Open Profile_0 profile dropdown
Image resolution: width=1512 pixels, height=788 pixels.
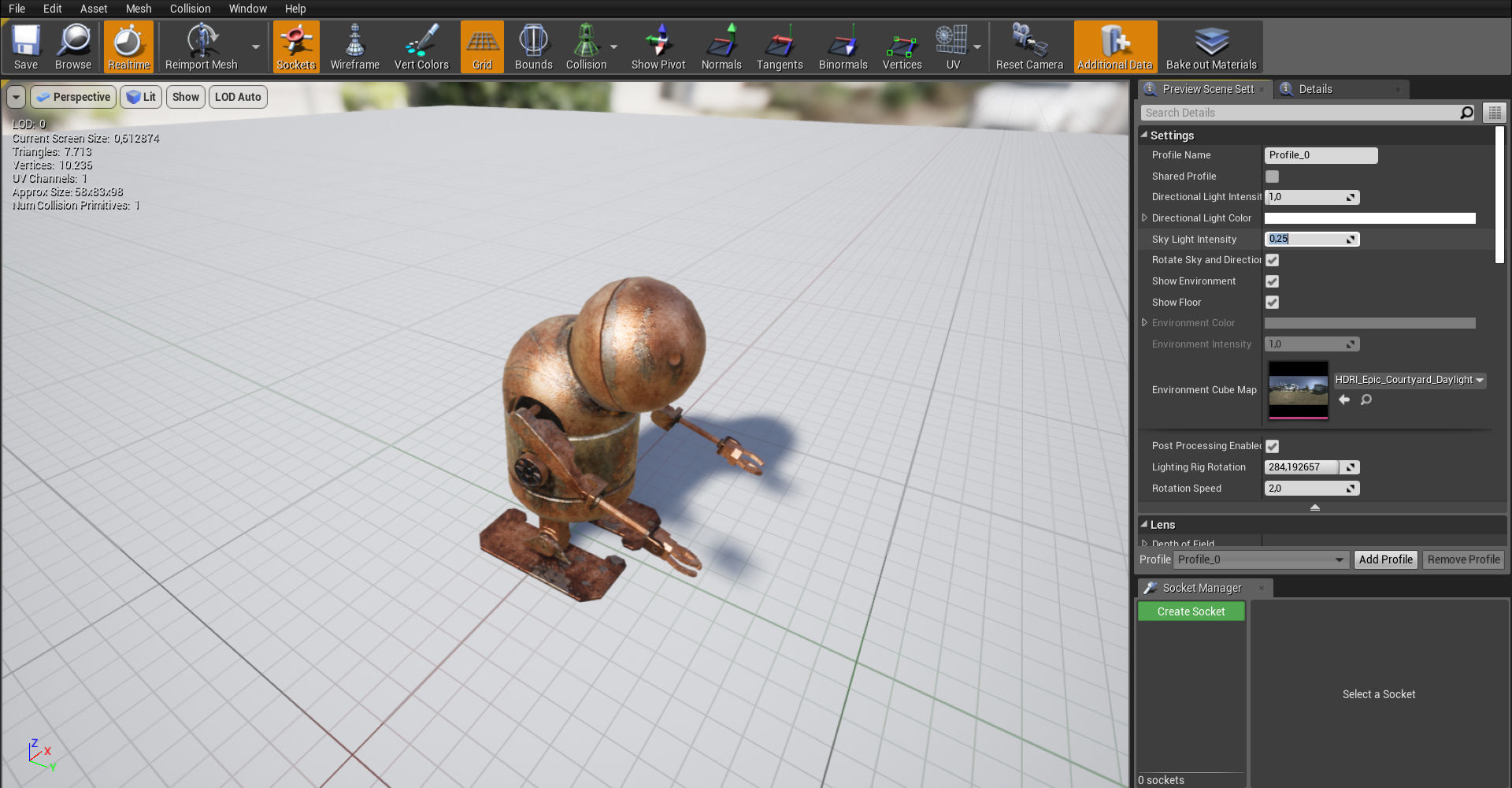point(1261,559)
